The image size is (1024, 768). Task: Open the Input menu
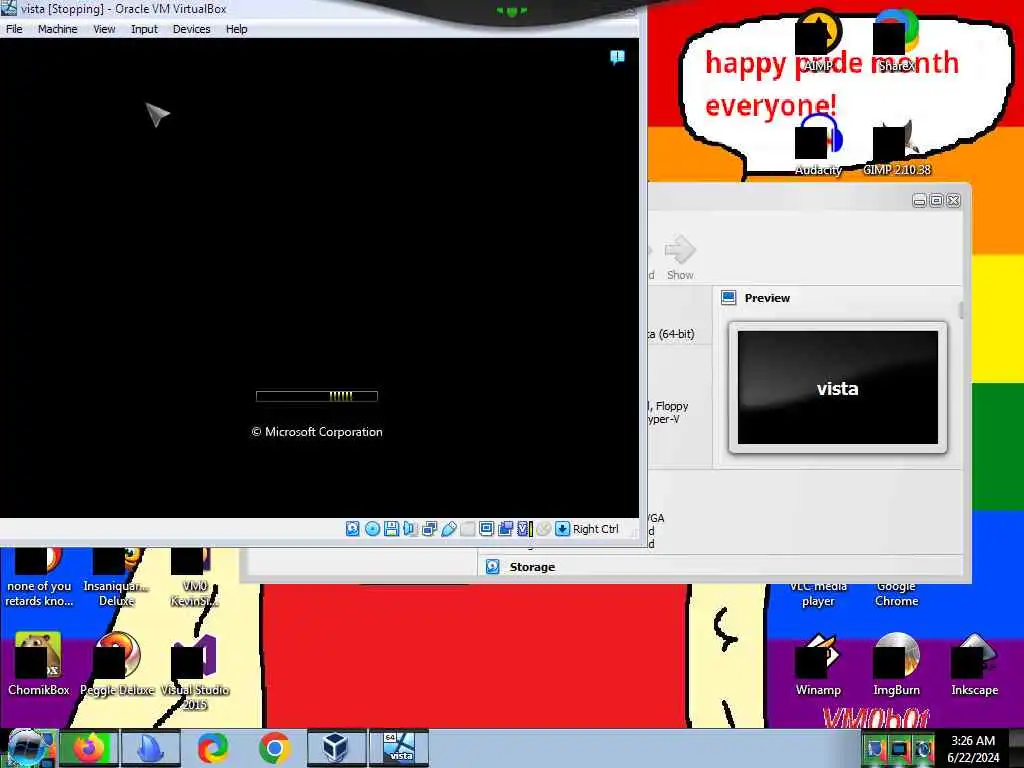tap(144, 29)
